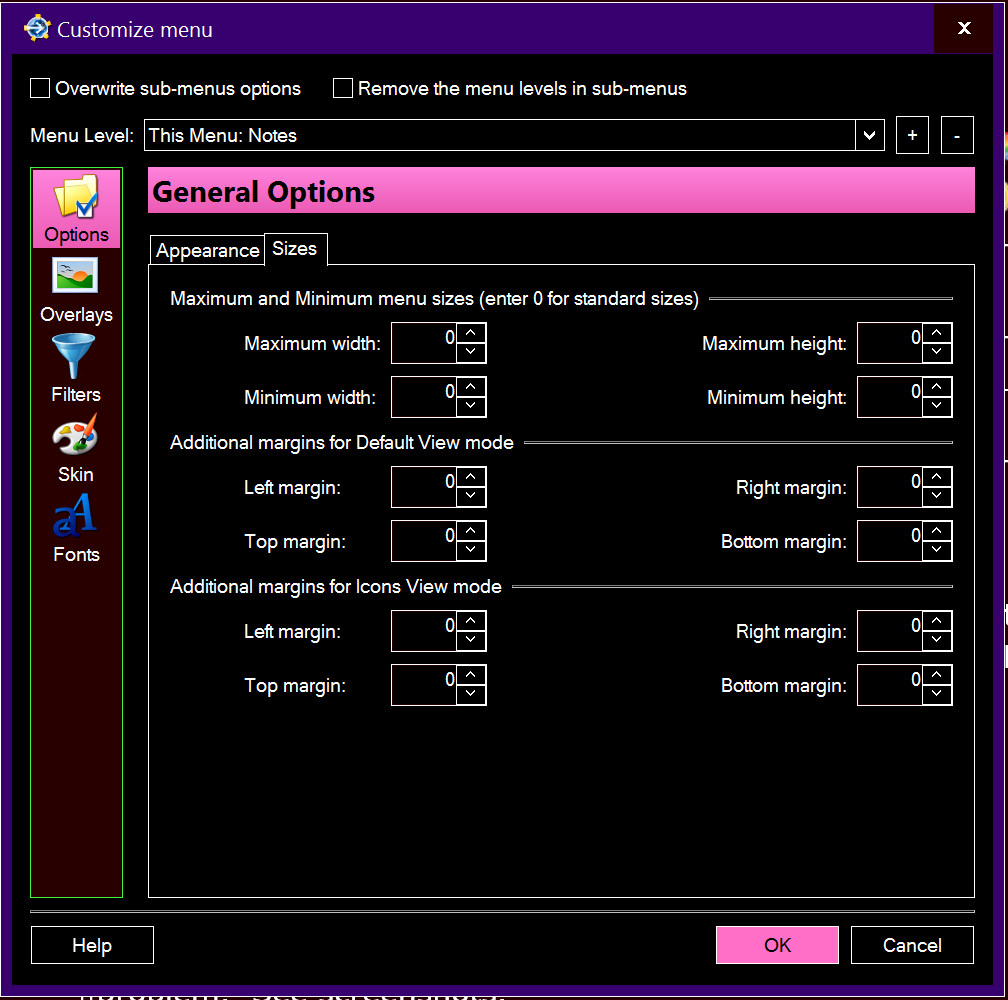Image resolution: width=1008 pixels, height=1000 pixels.
Task: Click the plus button beside Menu Level
Action: [912, 135]
